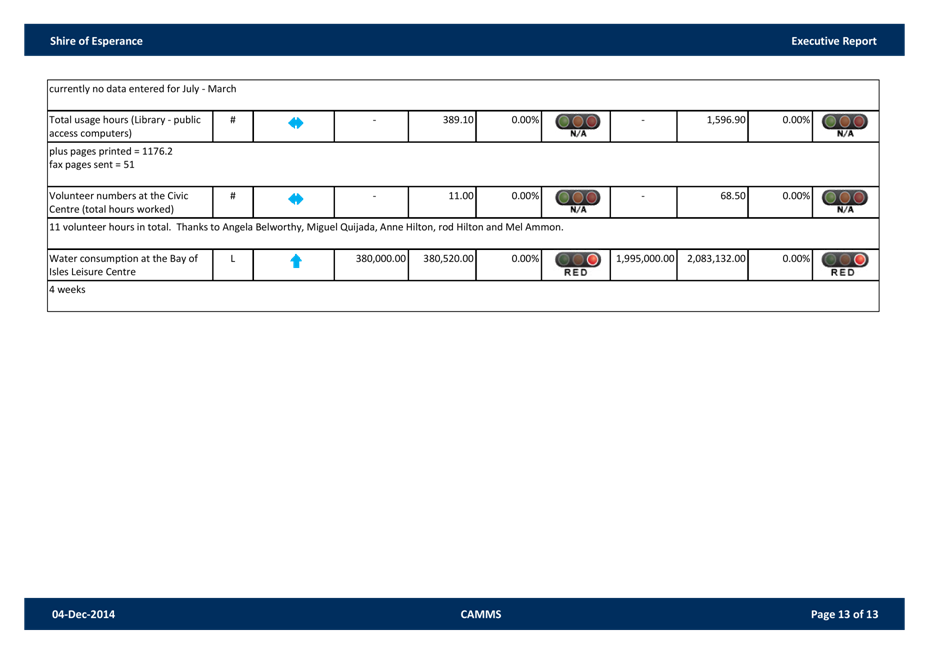Click the blue trend arrow for Total usage hours
The width and height of the screenshot is (928, 657).
[x=295, y=124]
